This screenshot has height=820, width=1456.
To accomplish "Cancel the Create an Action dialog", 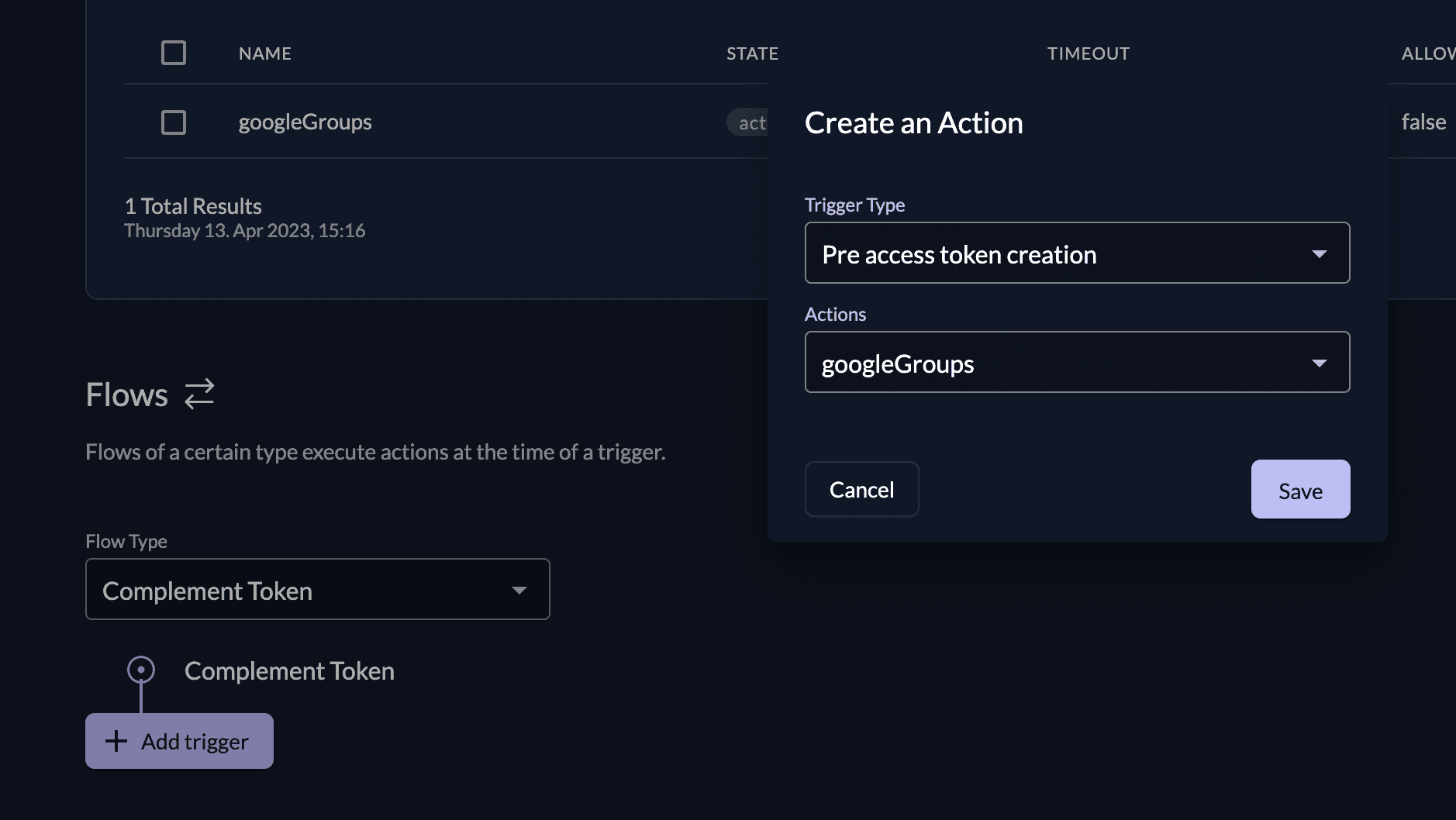I will click(x=861, y=490).
